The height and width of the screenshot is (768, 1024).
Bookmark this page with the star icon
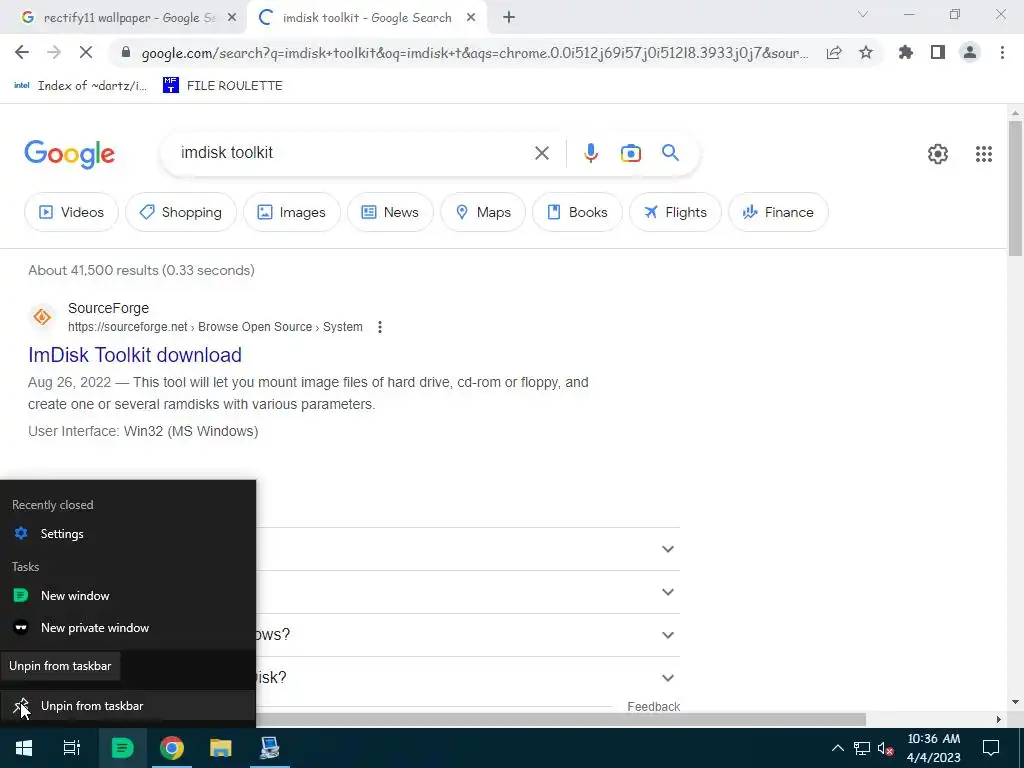tap(866, 53)
